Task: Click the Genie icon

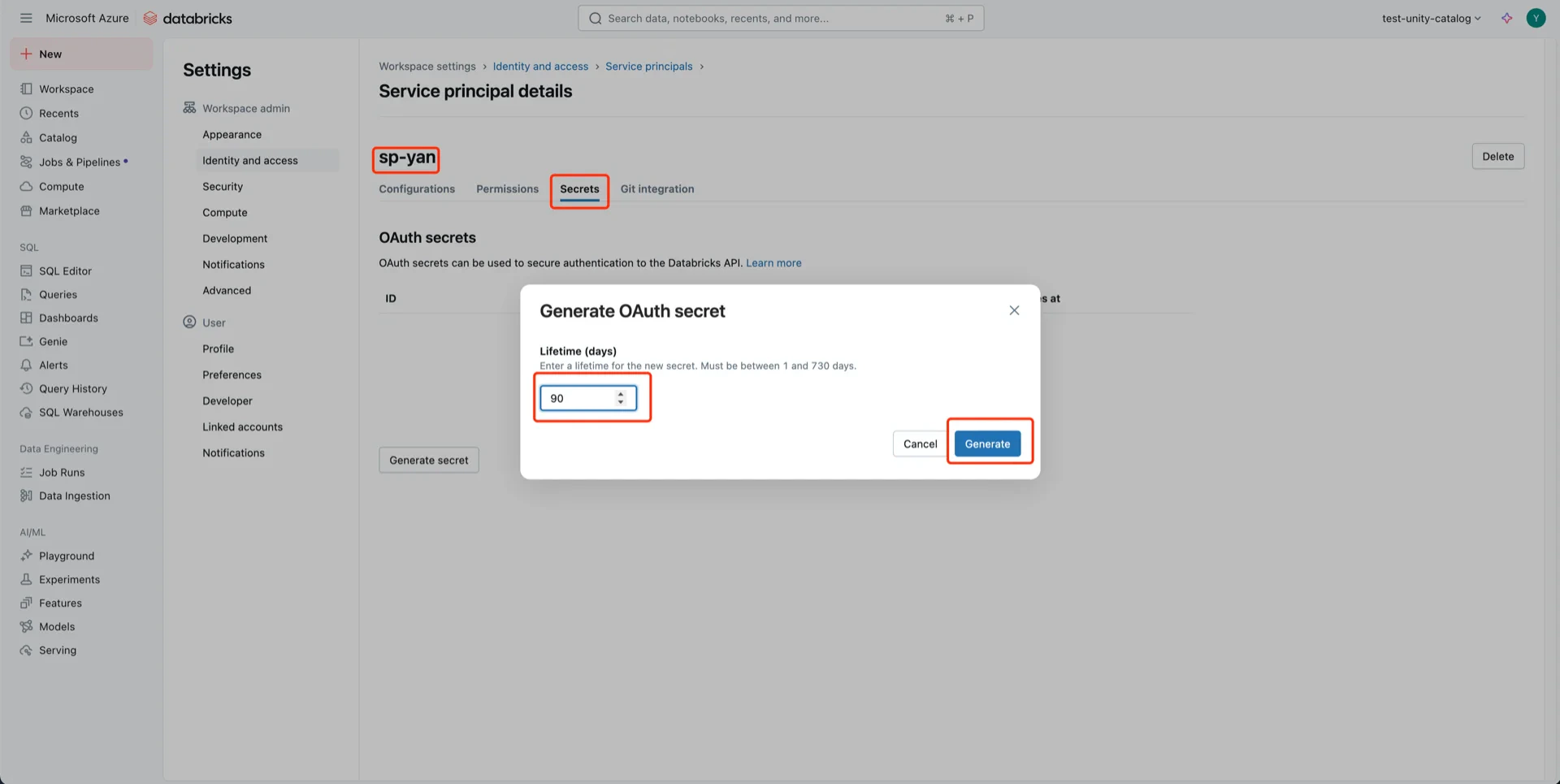Action: 27,341
